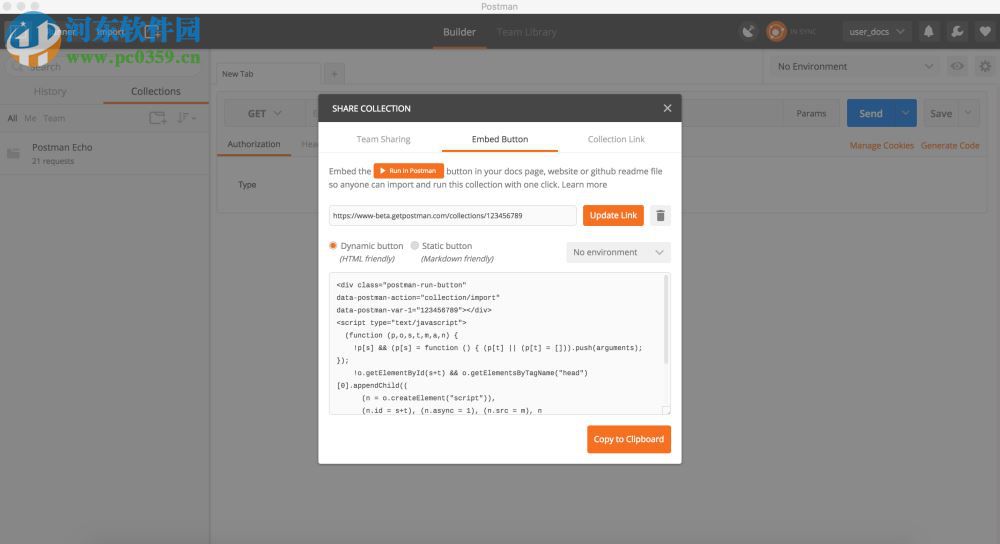Click the Update Link button
Viewport: 1000px width, 544px height.
pos(613,216)
